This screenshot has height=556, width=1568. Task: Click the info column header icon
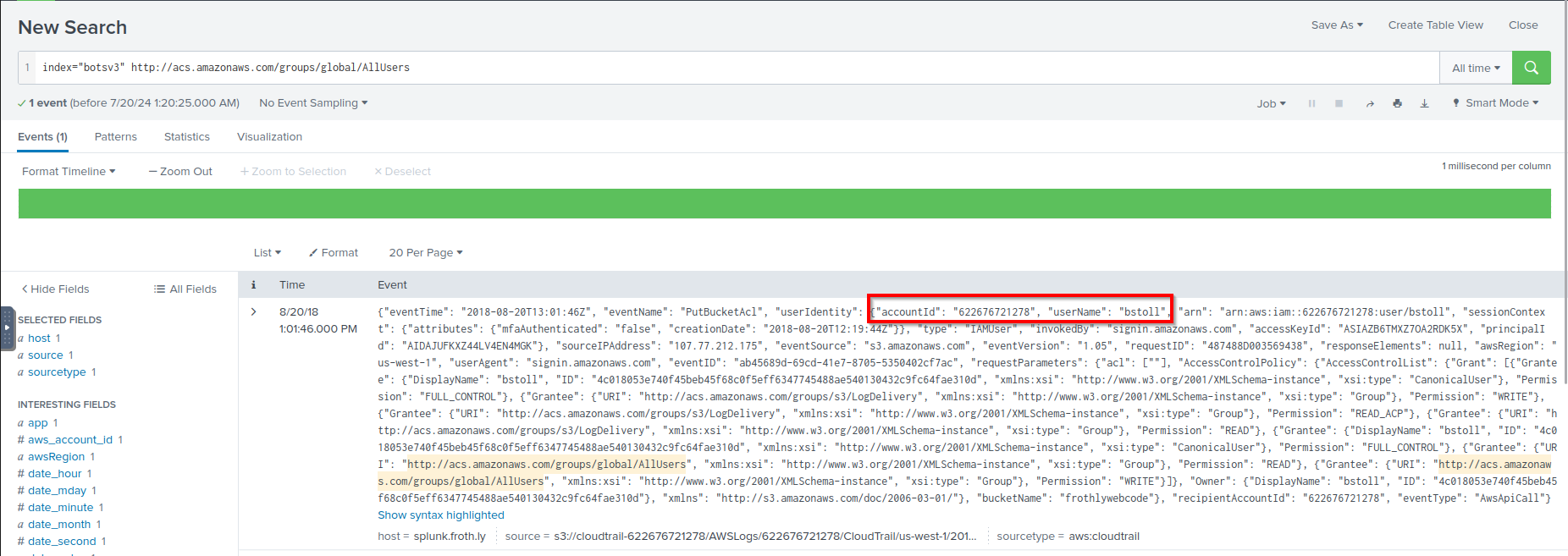pos(253,285)
